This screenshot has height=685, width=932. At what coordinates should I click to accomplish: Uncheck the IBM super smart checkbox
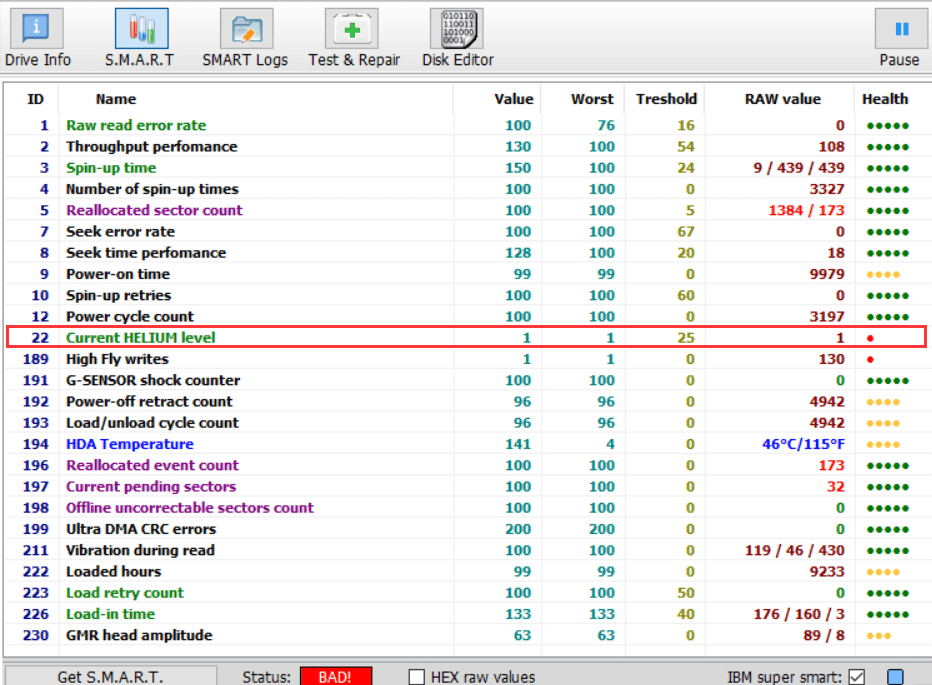(x=857, y=677)
